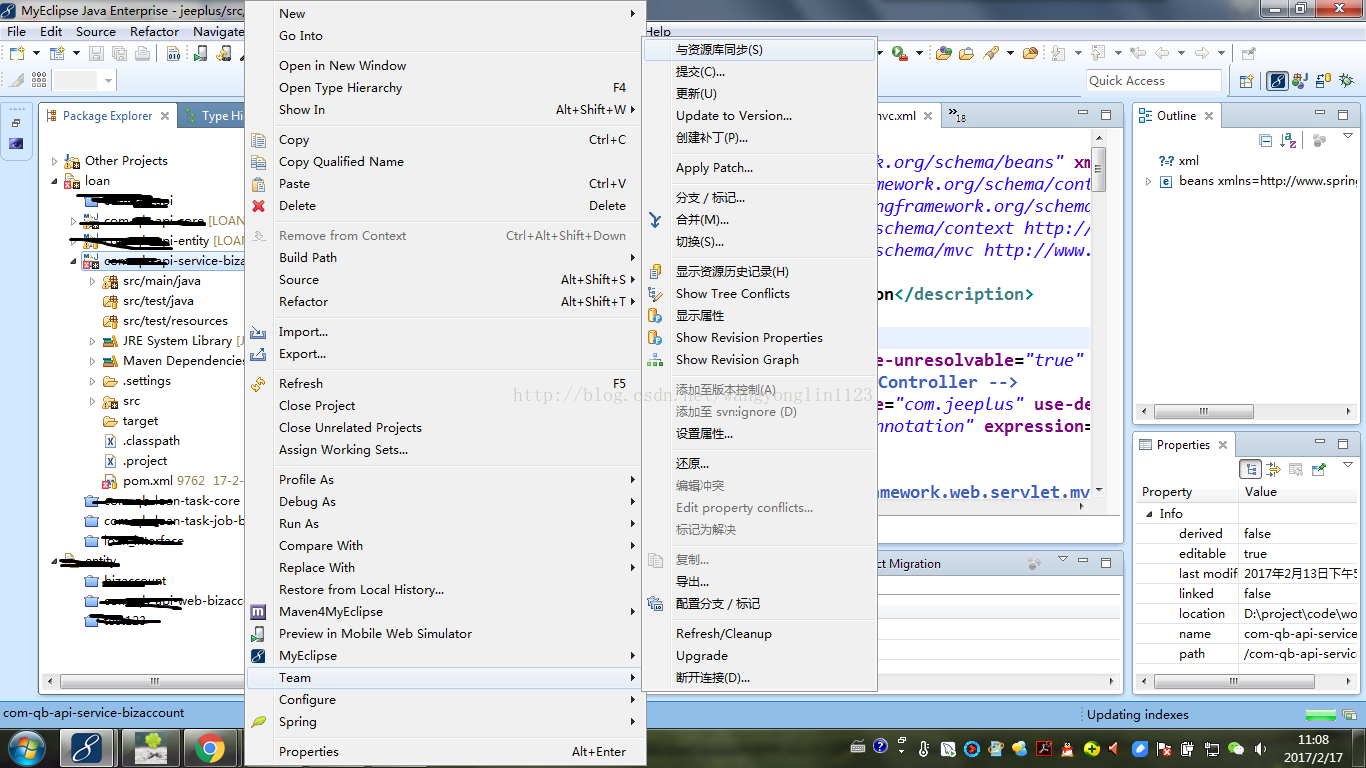
Task: Switch to the Debug perspective bug icon
Action: pyautogui.click(x=1346, y=81)
